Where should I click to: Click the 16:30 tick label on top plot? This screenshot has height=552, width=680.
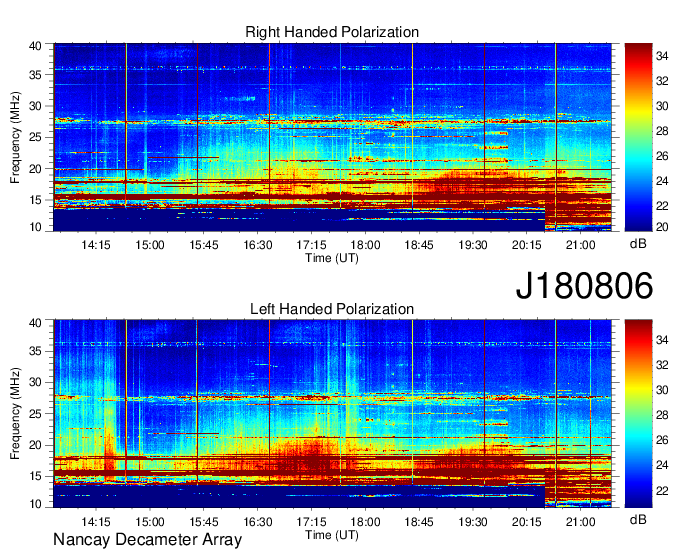258,245
